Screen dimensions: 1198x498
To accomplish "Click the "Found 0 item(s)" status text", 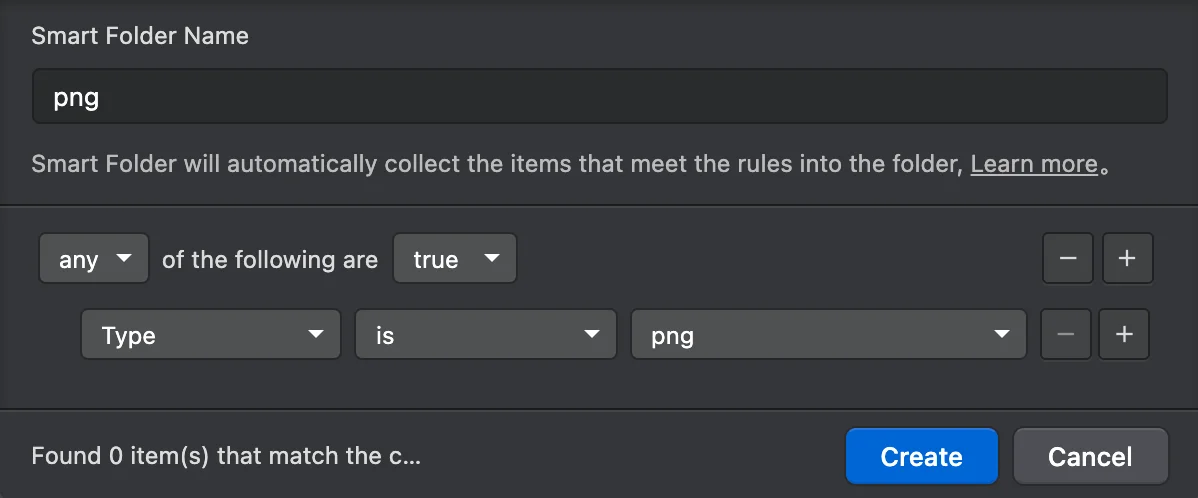I will pos(226,456).
